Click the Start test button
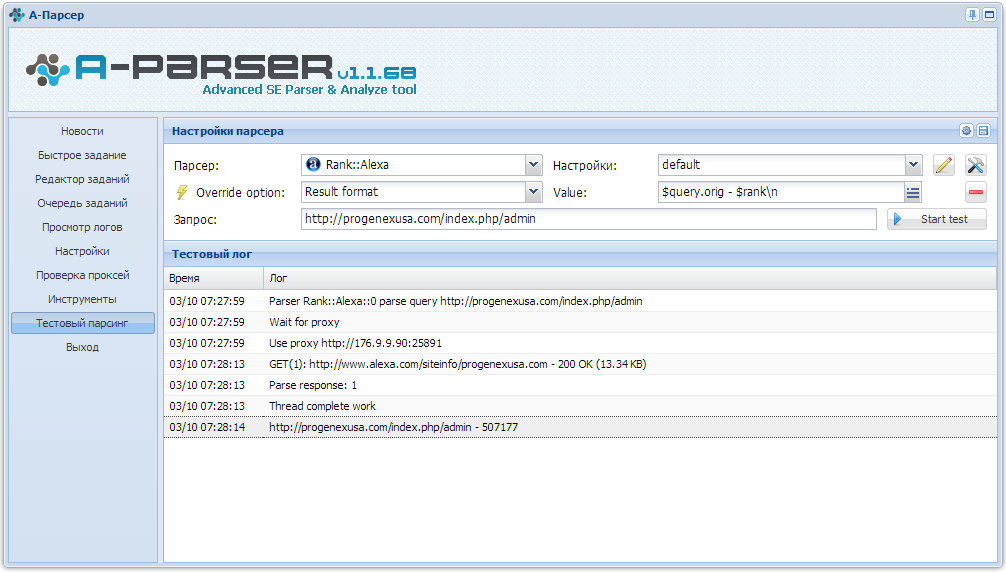 [x=937, y=219]
